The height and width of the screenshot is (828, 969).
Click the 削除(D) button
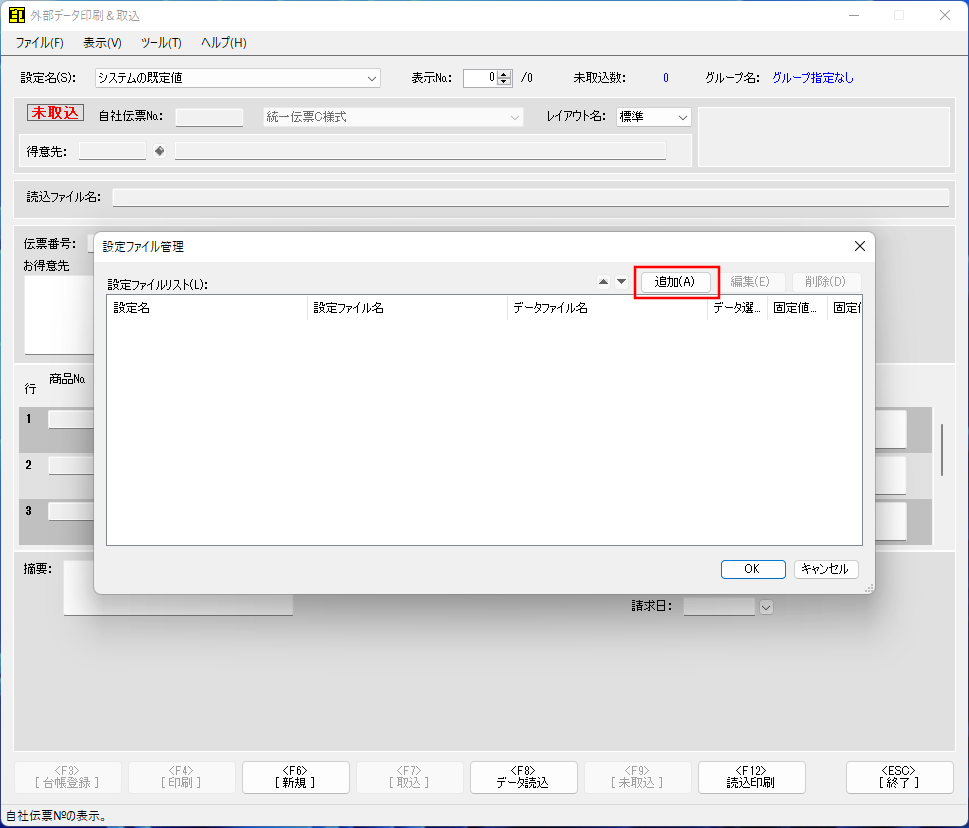[x=824, y=282]
